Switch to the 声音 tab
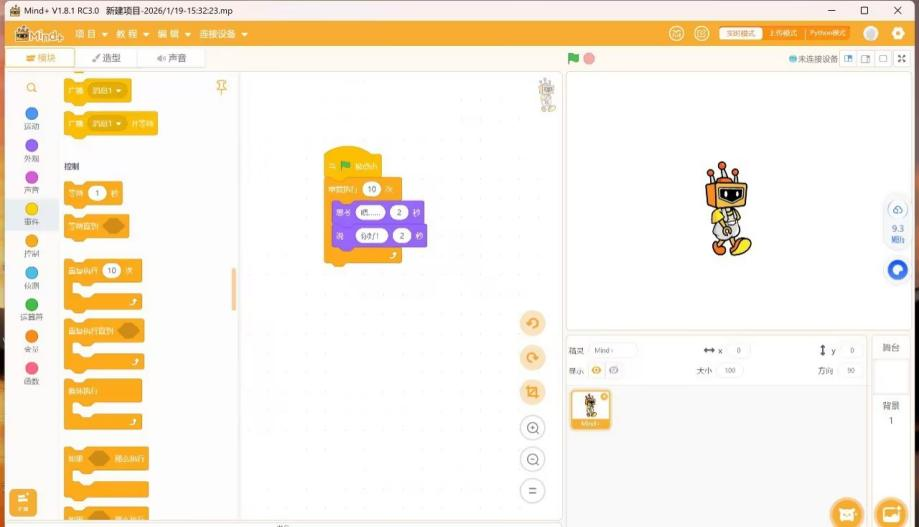This screenshot has height=527, width=919. tap(171, 58)
